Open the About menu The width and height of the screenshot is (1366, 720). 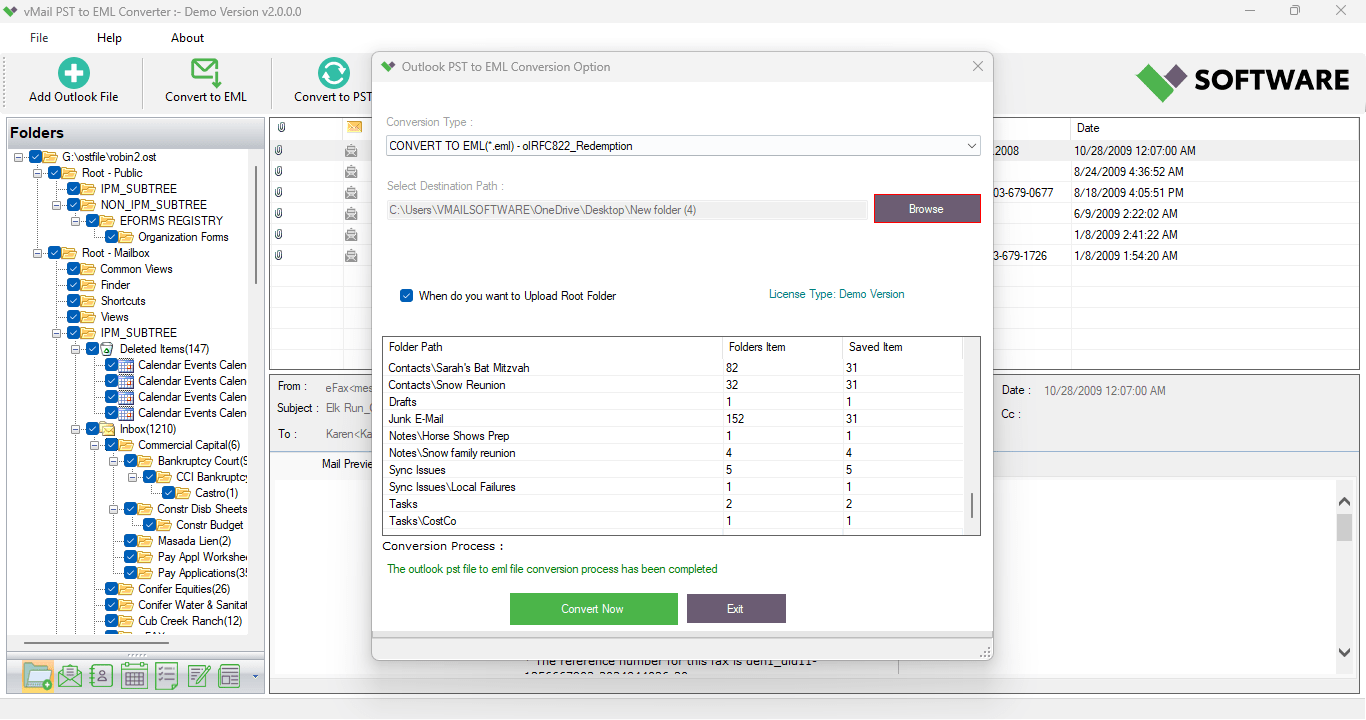187,38
